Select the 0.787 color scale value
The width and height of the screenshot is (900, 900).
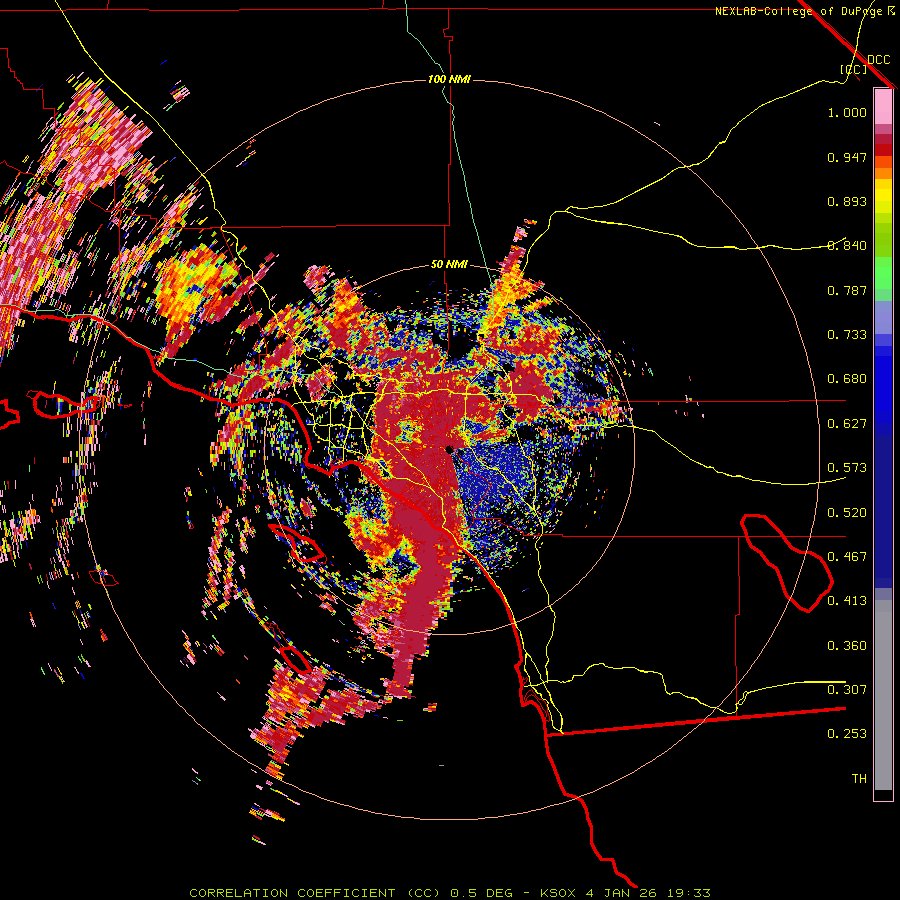coord(847,290)
